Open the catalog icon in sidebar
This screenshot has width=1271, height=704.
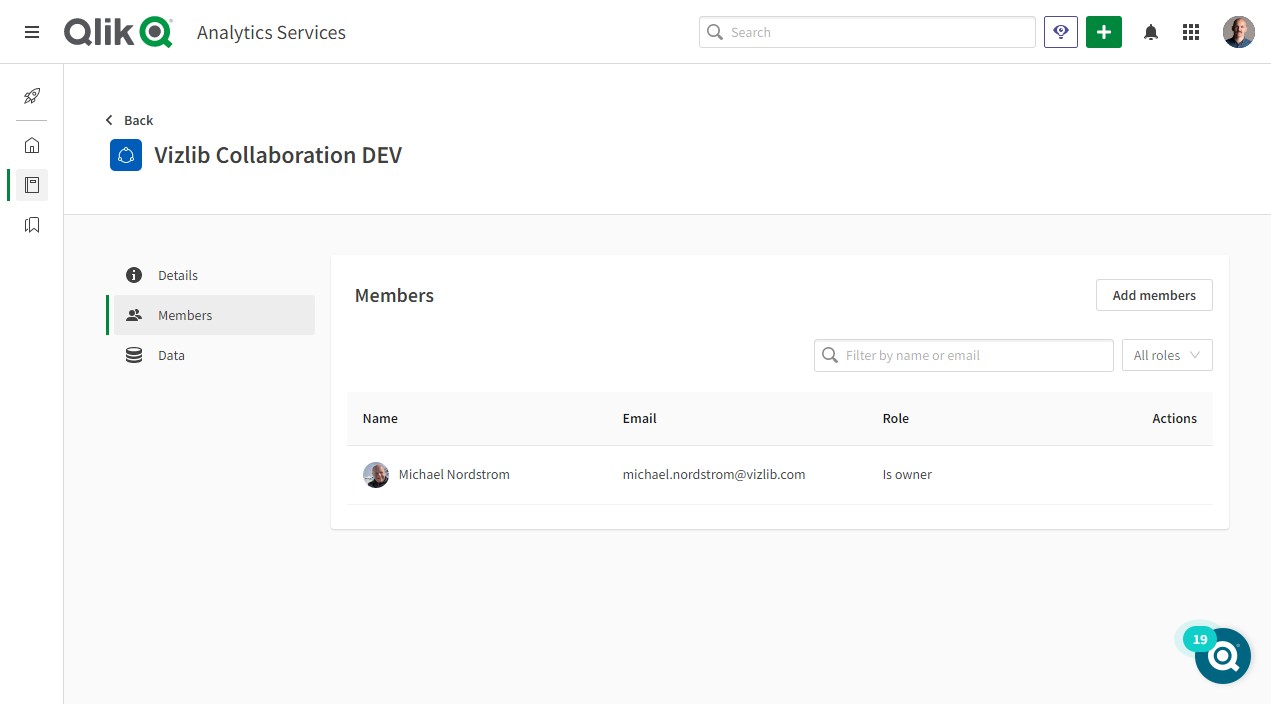(x=32, y=185)
